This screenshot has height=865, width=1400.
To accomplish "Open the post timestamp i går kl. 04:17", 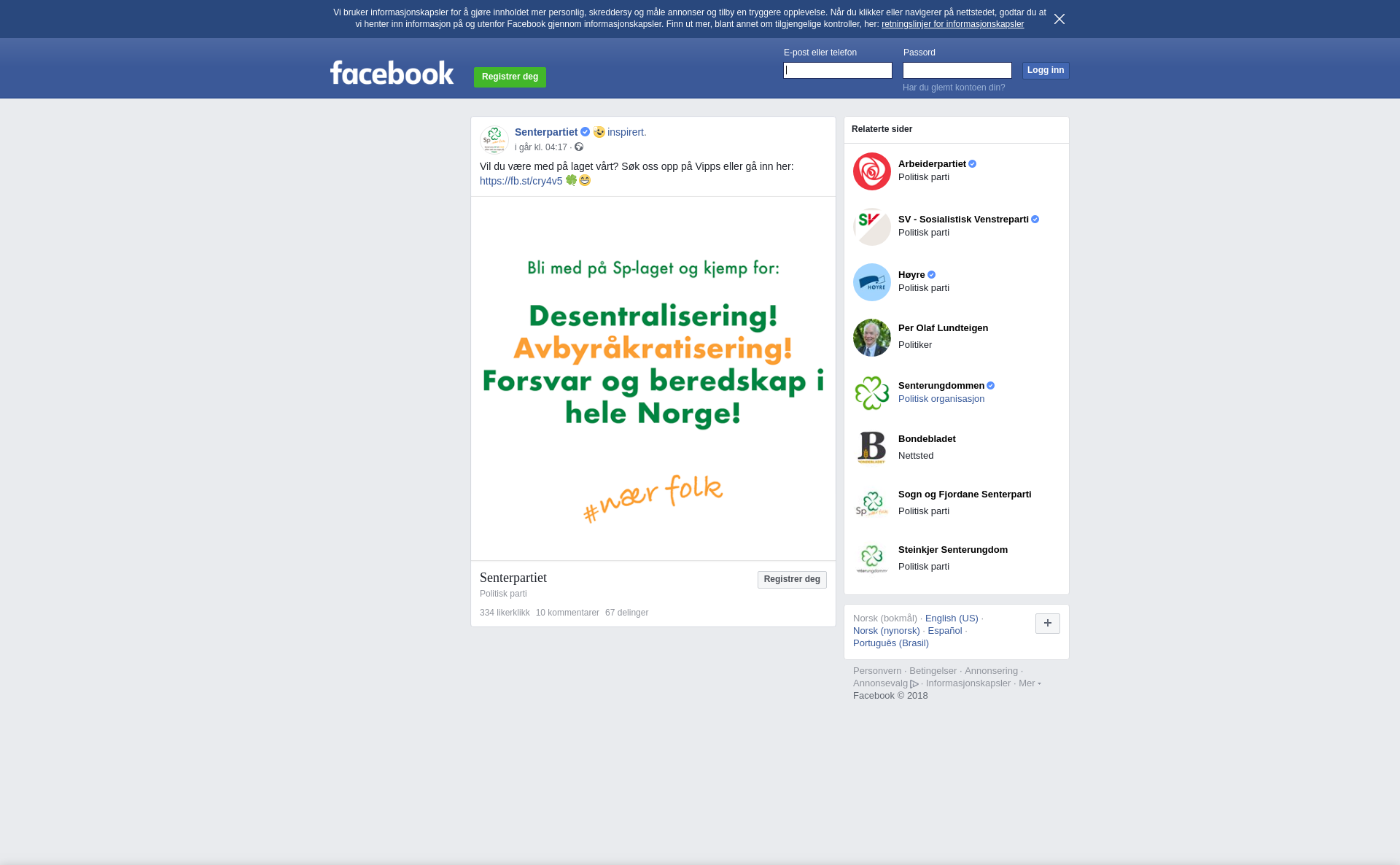I will pos(541,147).
